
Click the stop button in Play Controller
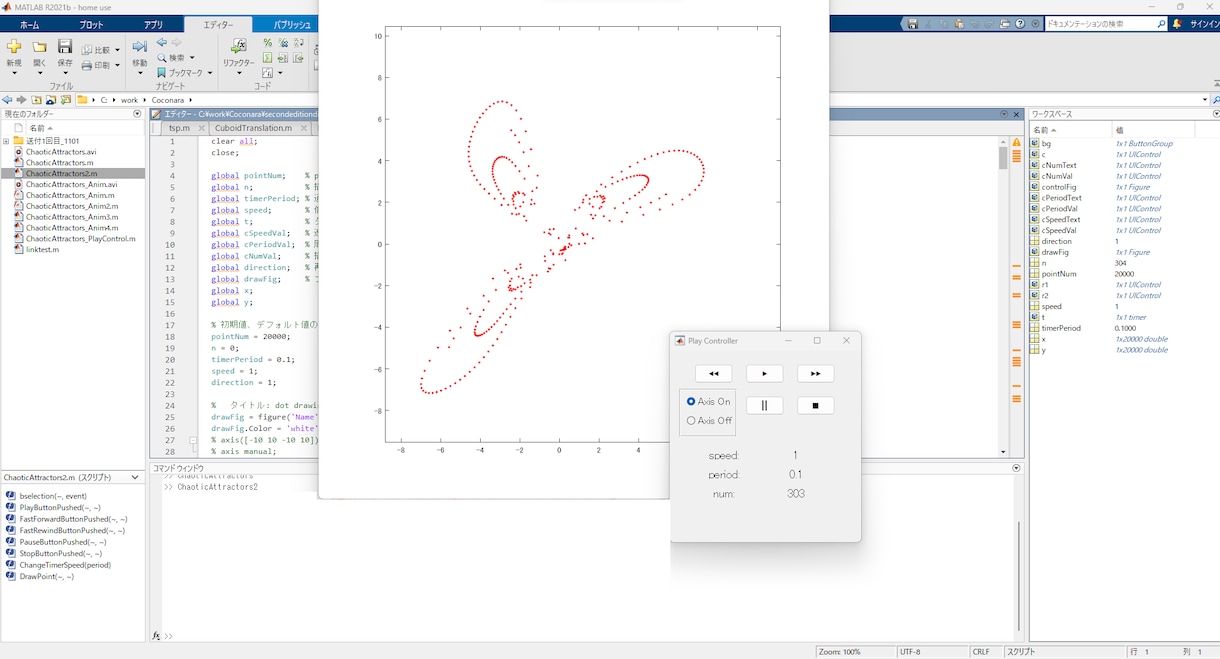[x=816, y=406]
